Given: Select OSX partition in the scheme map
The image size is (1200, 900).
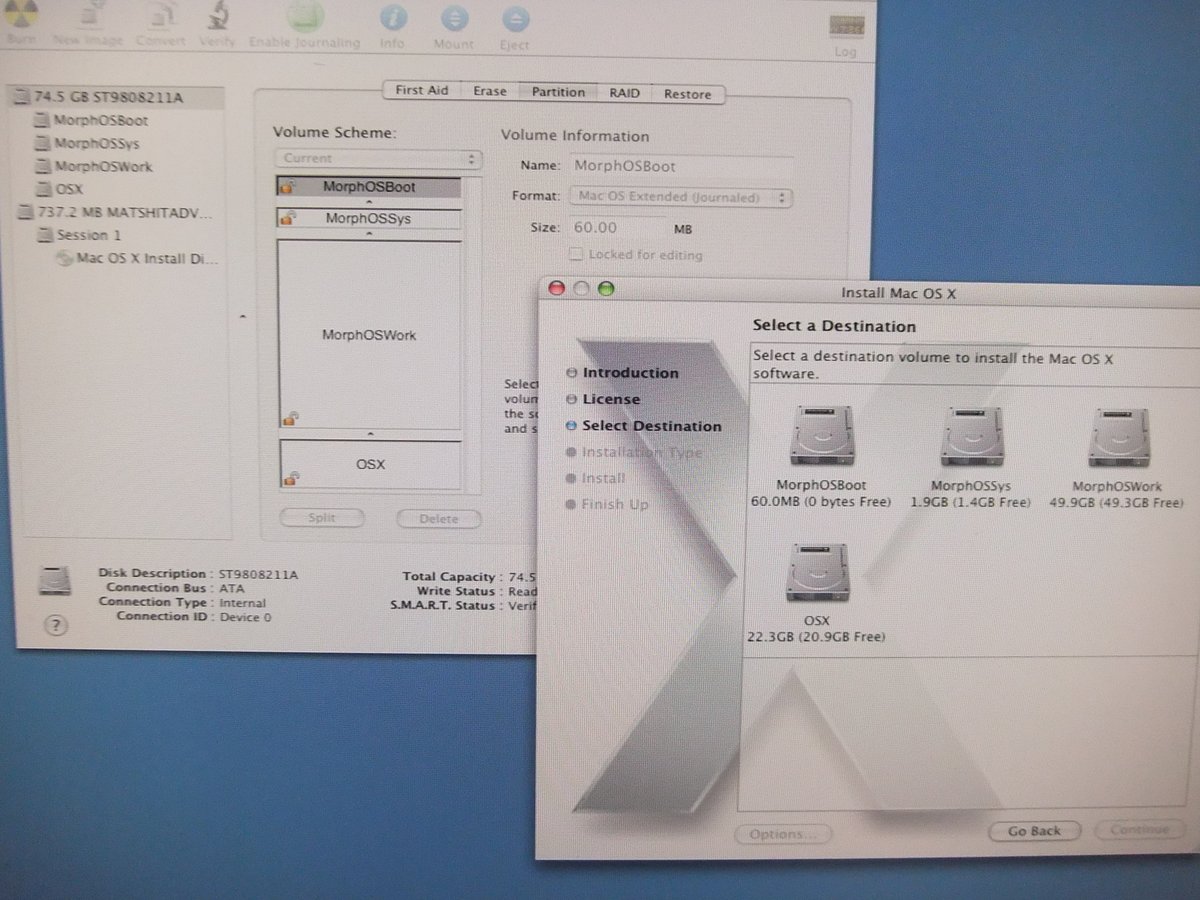Looking at the screenshot, I should pos(370,464).
